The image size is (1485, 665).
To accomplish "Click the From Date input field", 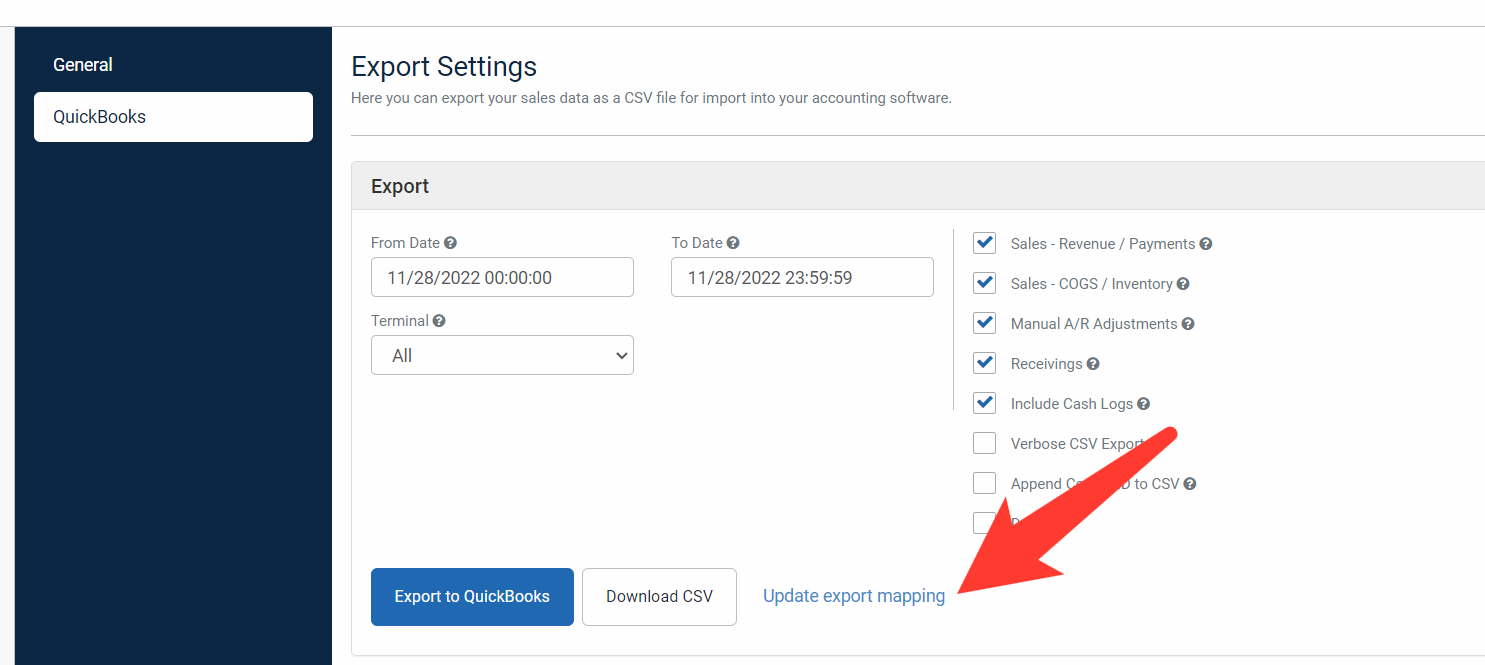I will pyautogui.click(x=502, y=277).
